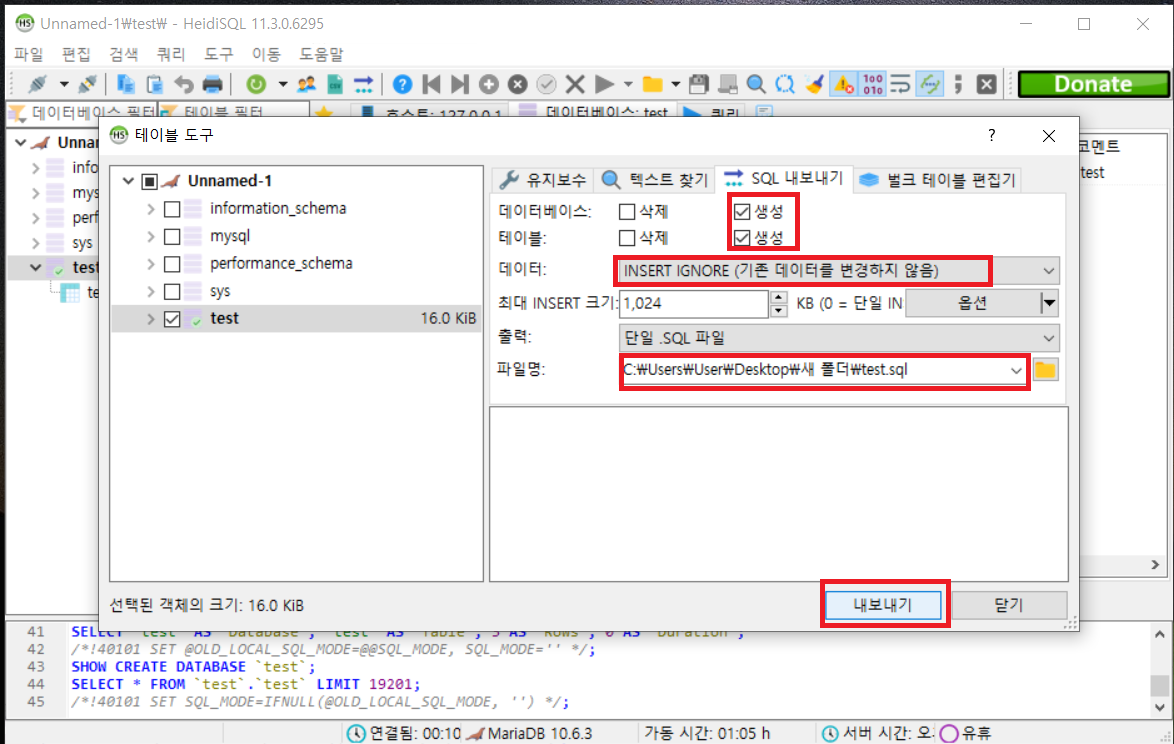Screen dimensions: 1174x744
Task: Toggle the Unnamed-1 root checkbox
Action: pyautogui.click(x=149, y=181)
